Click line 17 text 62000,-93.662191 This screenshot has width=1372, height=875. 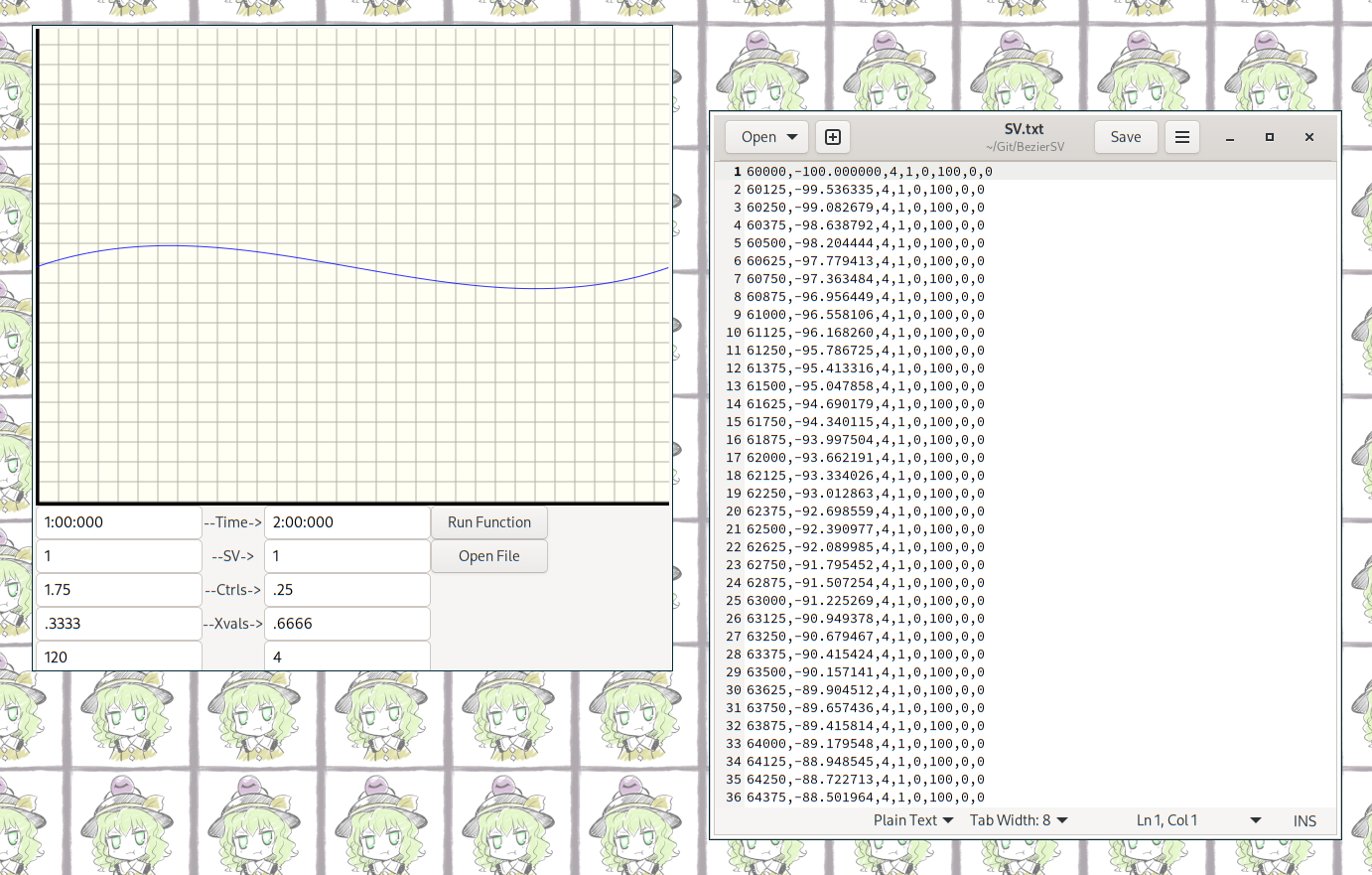[x=866, y=458]
